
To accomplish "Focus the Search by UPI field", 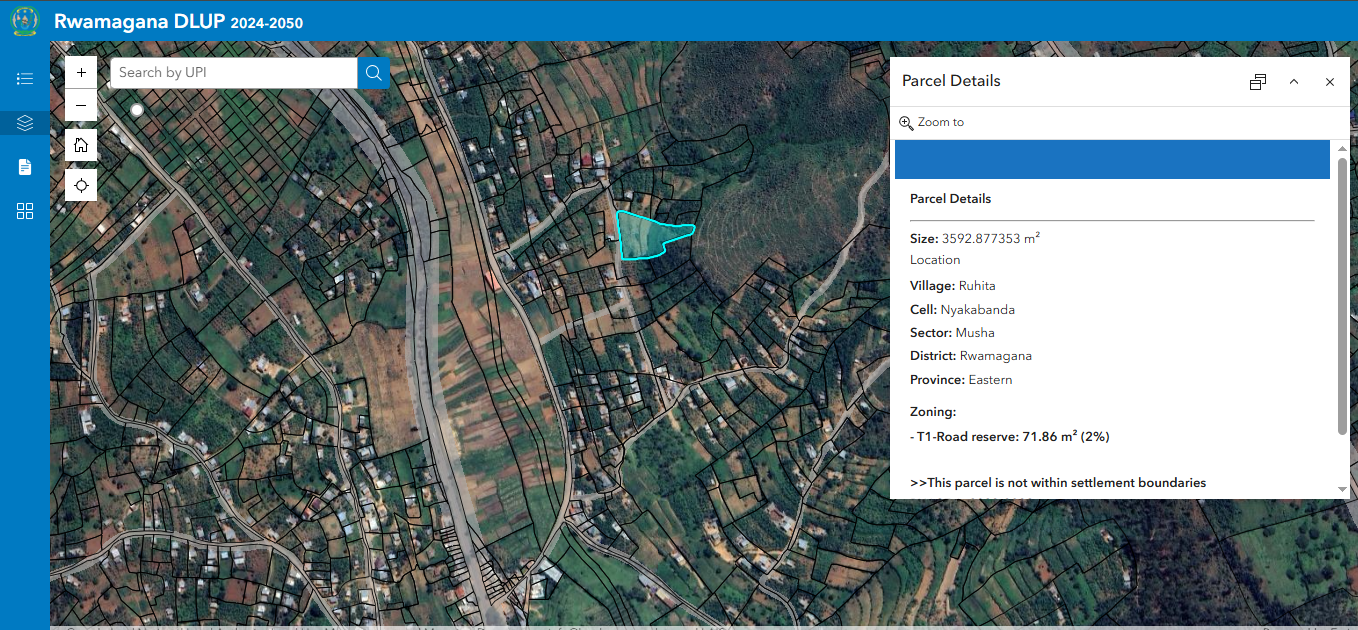I will (x=233, y=73).
